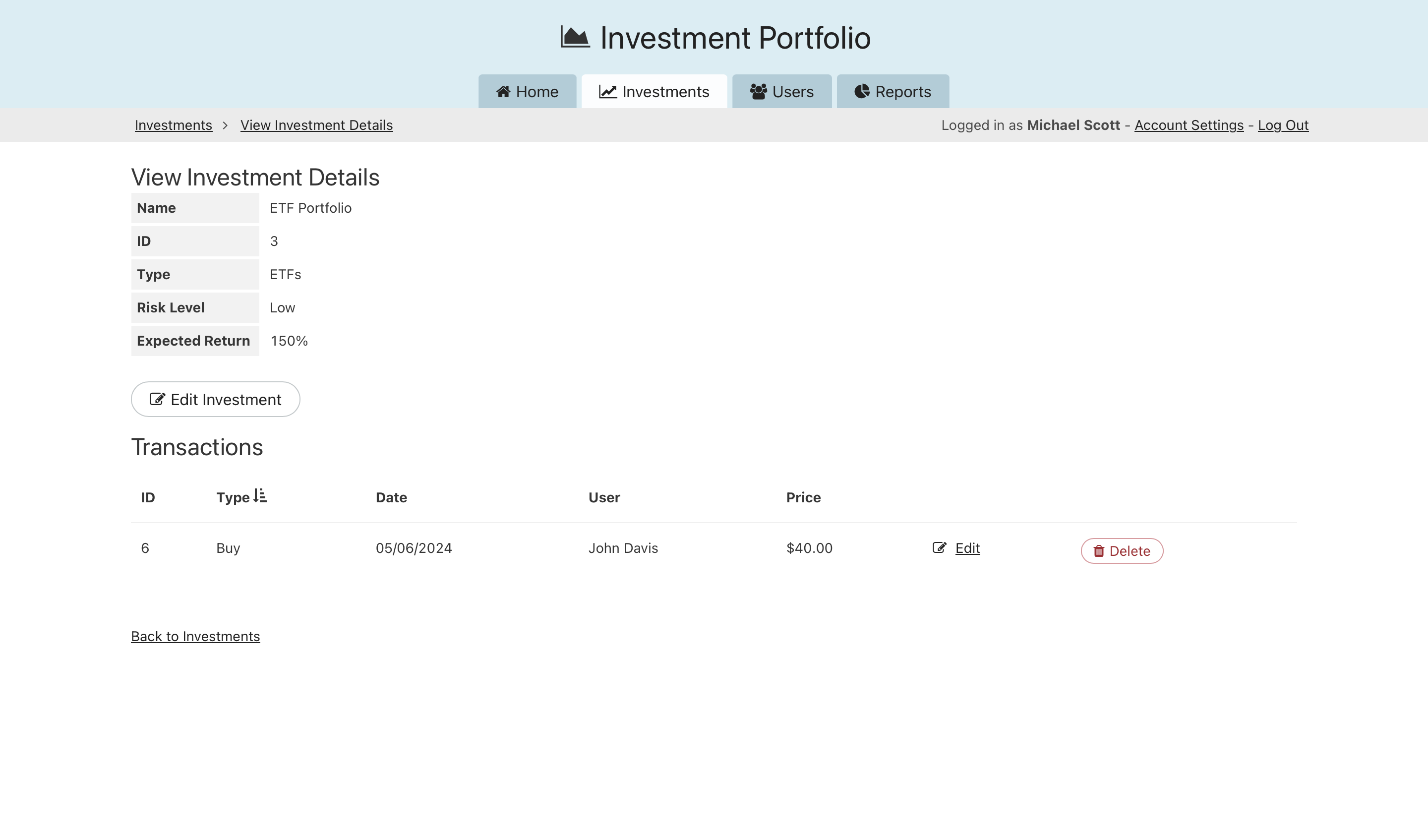Click the trash can icon in Delete button

tap(1098, 551)
